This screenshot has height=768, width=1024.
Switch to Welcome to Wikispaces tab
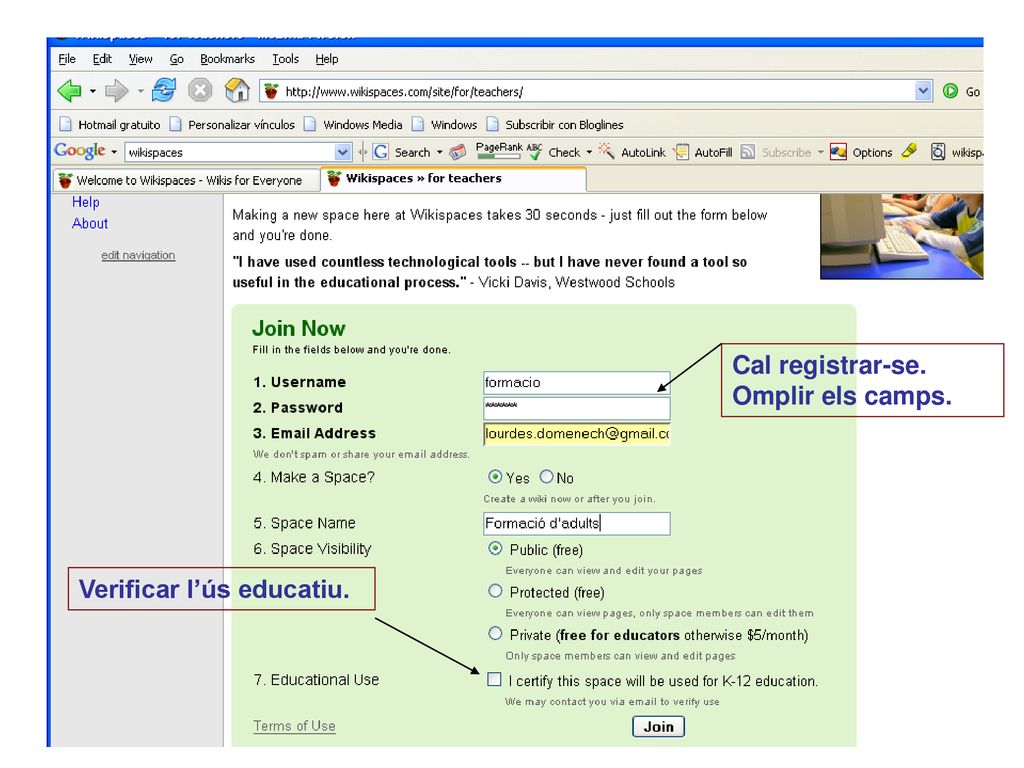click(x=186, y=180)
